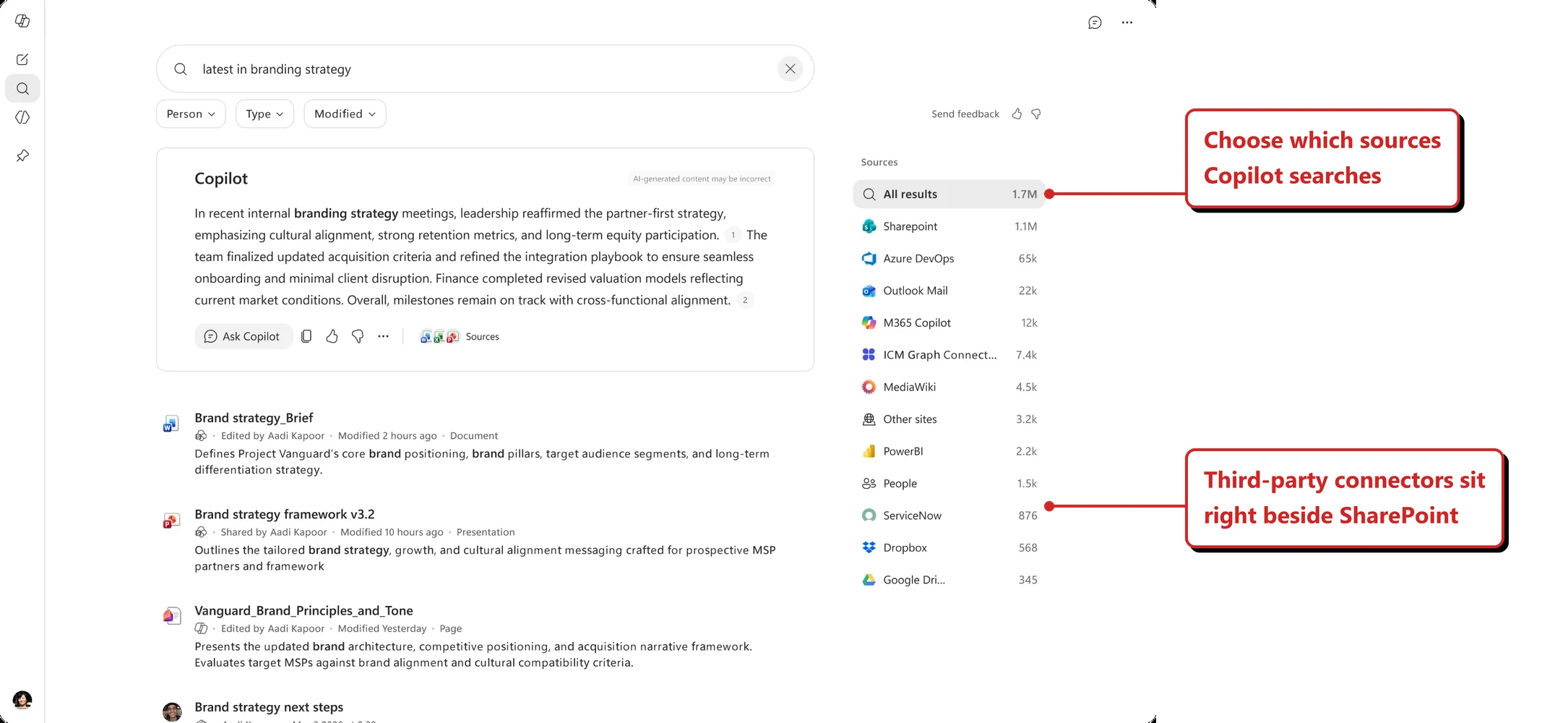Viewport: 1568px width, 723px height.
Task: Open the notebook pages icon in sidebar
Action: (22, 117)
